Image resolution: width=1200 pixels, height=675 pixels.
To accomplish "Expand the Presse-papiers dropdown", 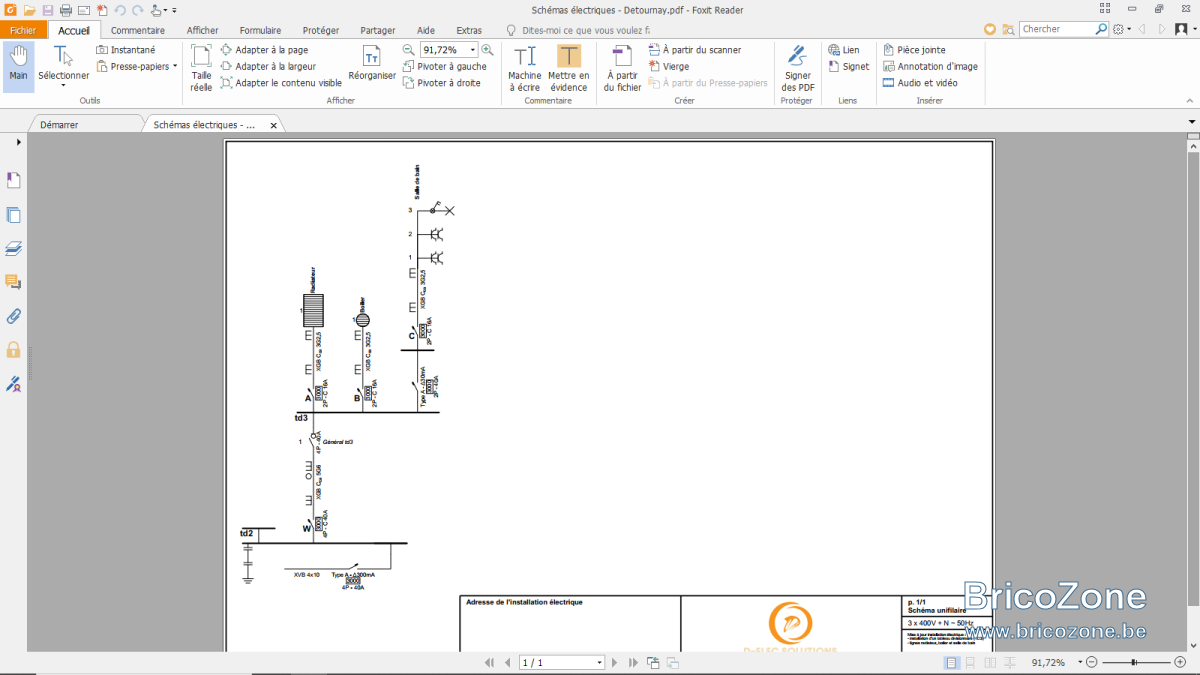I will (175, 67).
